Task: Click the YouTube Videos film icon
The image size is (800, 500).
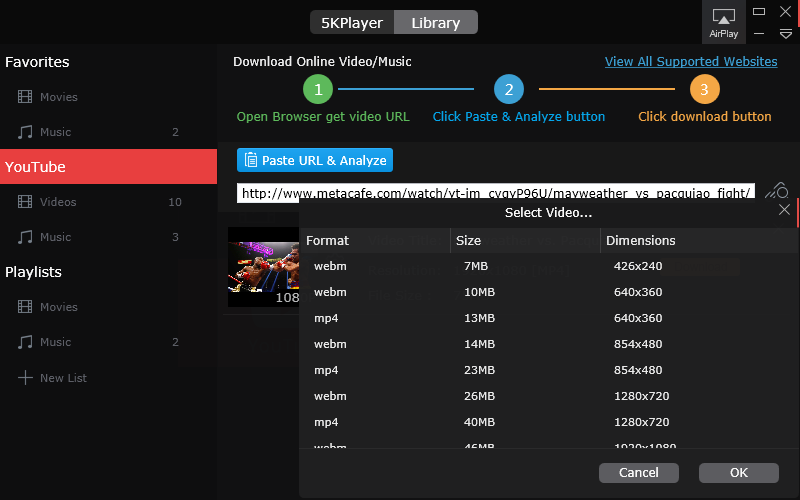Action: pyautogui.click(x=25, y=202)
